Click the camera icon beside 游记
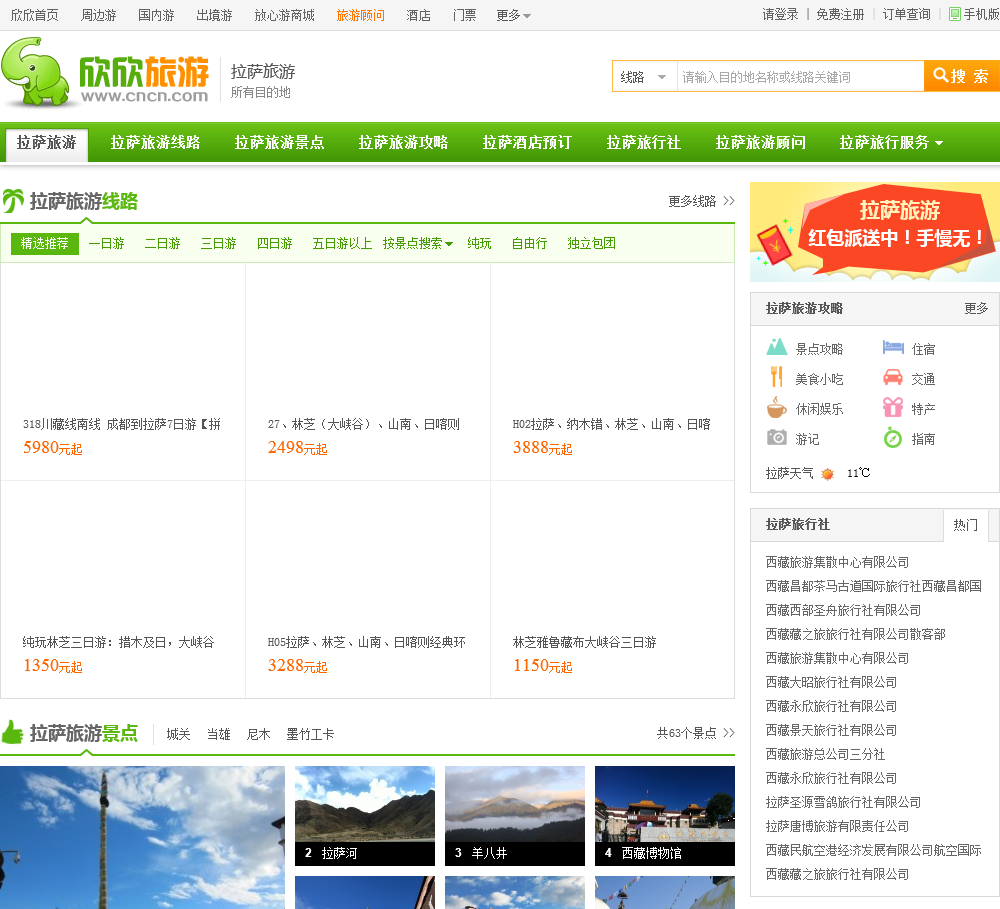This screenshot has height=909, width=1000. (x=776, y=437)
